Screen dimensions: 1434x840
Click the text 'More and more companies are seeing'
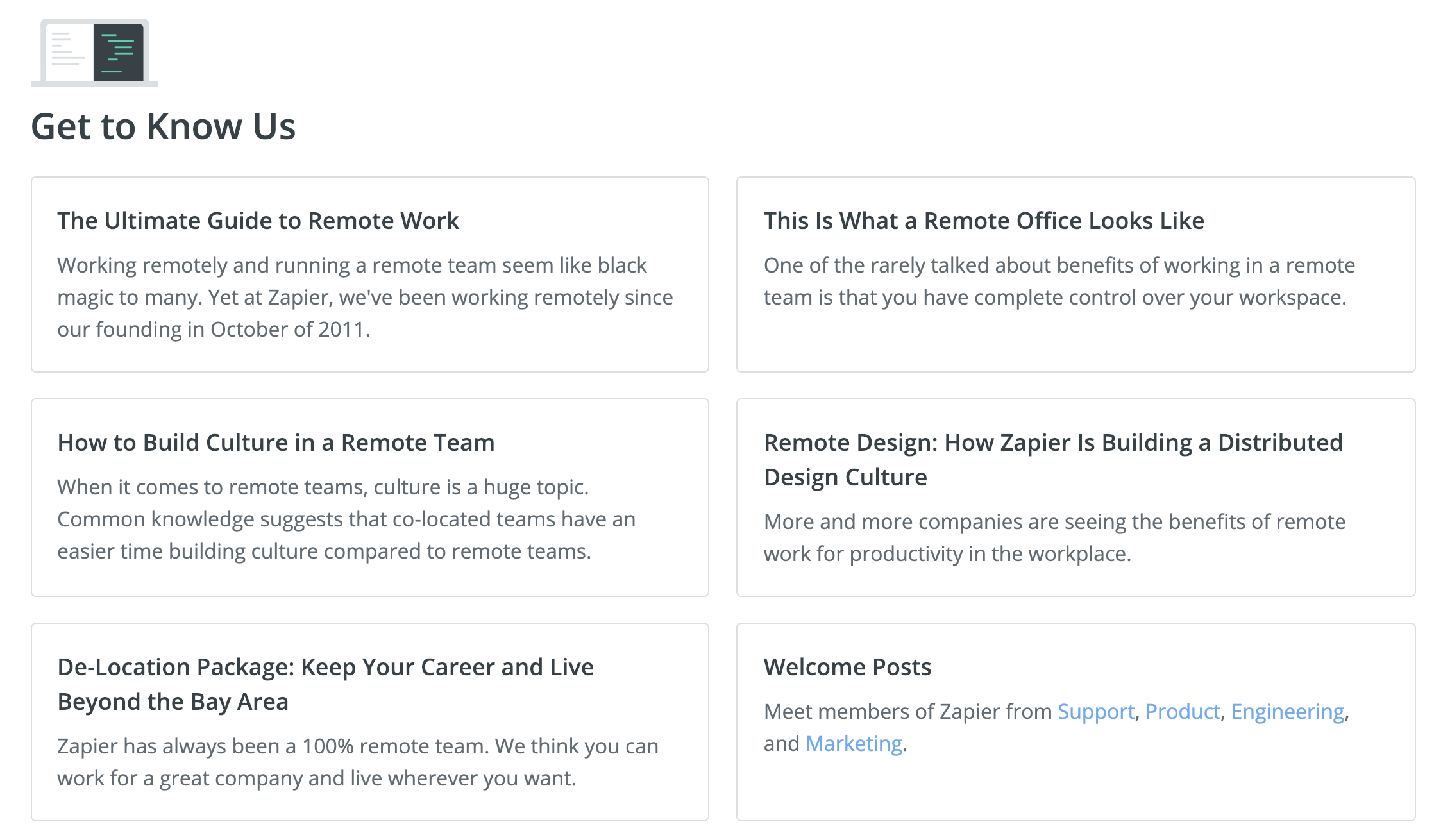(x=945, y=522)
